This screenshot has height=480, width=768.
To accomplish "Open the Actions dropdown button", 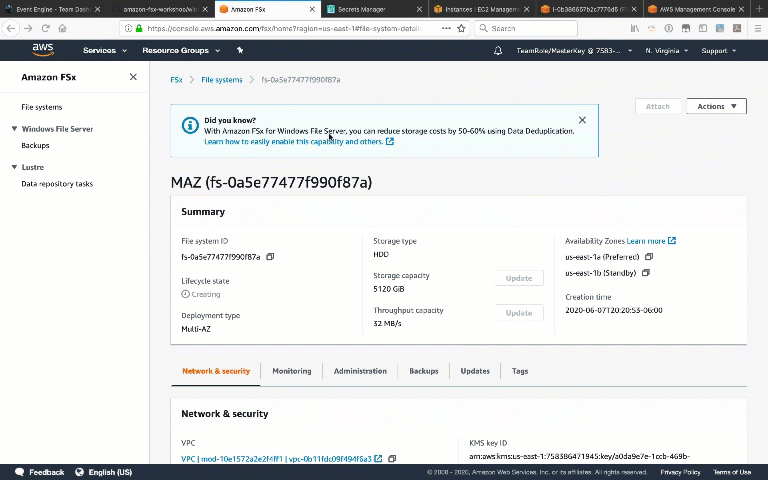I will coord(717,106).
